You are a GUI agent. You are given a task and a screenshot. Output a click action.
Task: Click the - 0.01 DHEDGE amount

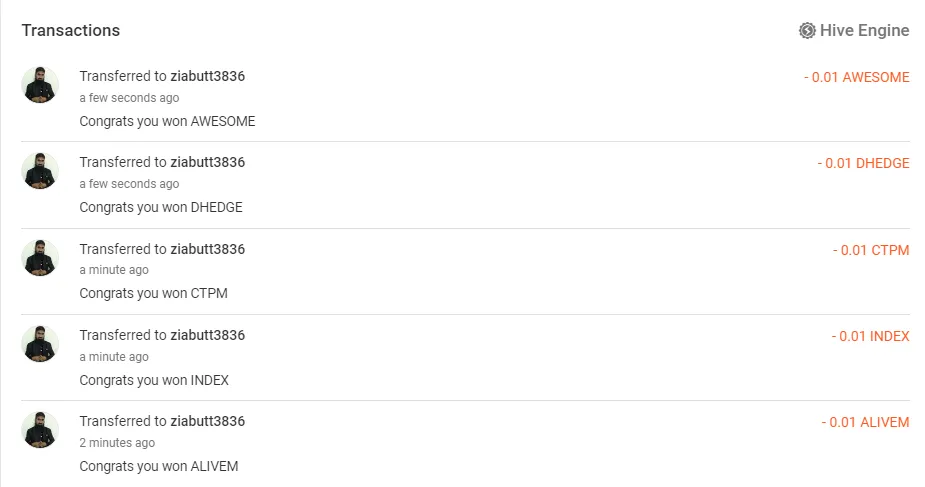click(x=864, y=163)
